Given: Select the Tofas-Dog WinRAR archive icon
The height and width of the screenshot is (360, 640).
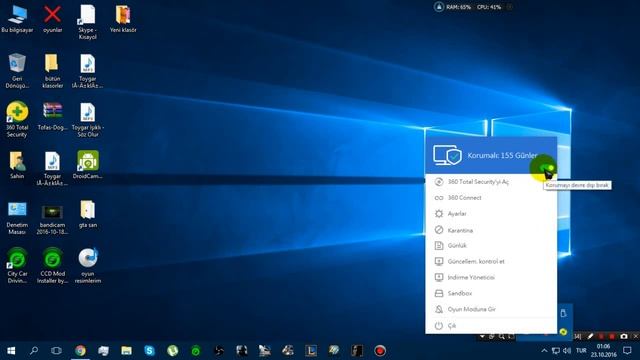Looking at the screenshot, I should (x=53, y=117).
